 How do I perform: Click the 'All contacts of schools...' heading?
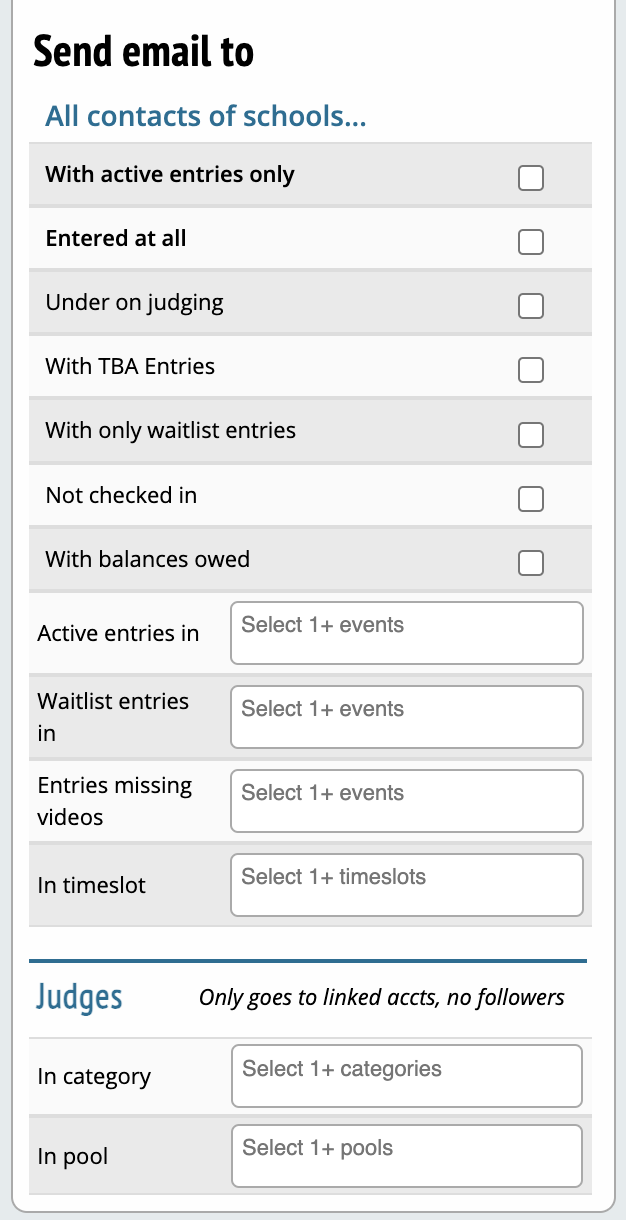tap(206, 116)
